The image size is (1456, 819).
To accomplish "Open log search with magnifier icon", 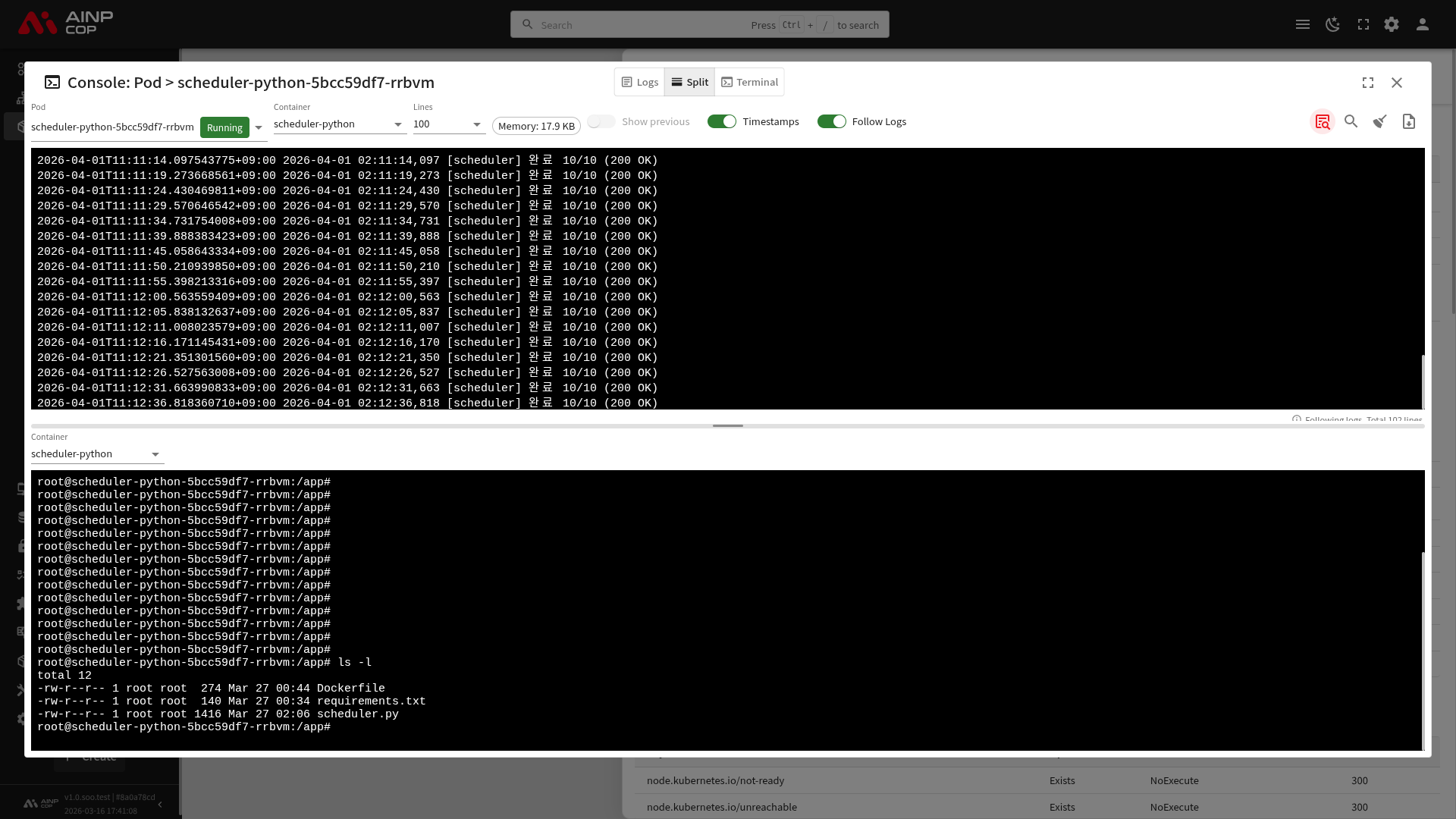I will (1351, 121).
